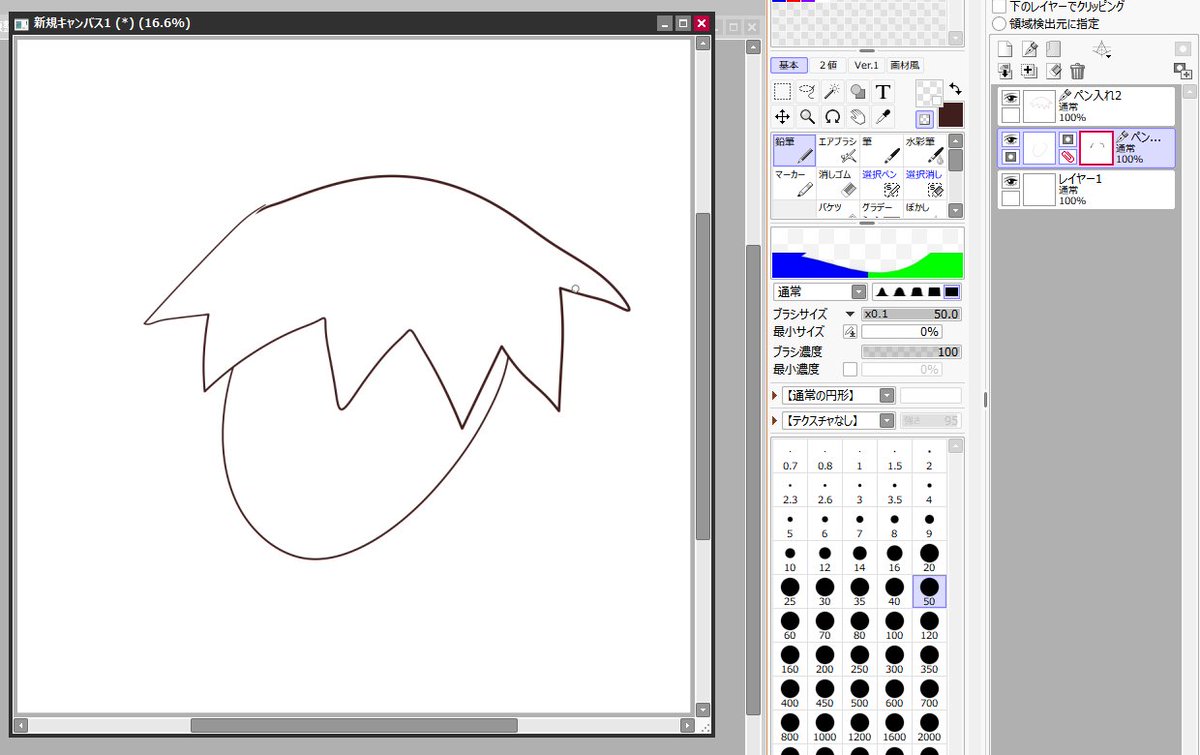Switch to the Ver.1 tab
Screen dimensions: 1200x755
(x=865, y=64)
